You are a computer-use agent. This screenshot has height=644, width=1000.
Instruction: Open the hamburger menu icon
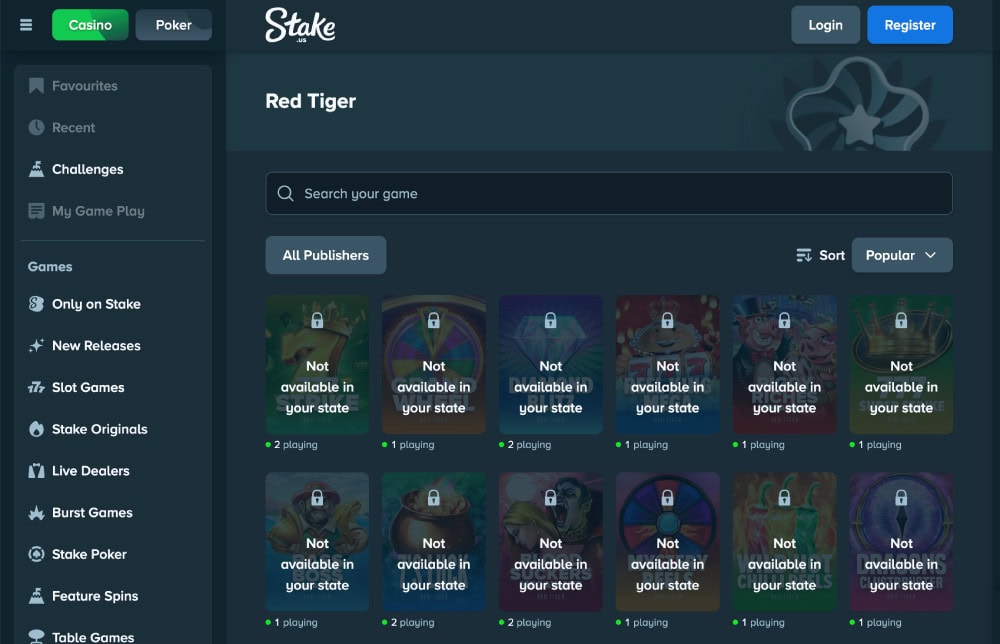coord(26,25)
